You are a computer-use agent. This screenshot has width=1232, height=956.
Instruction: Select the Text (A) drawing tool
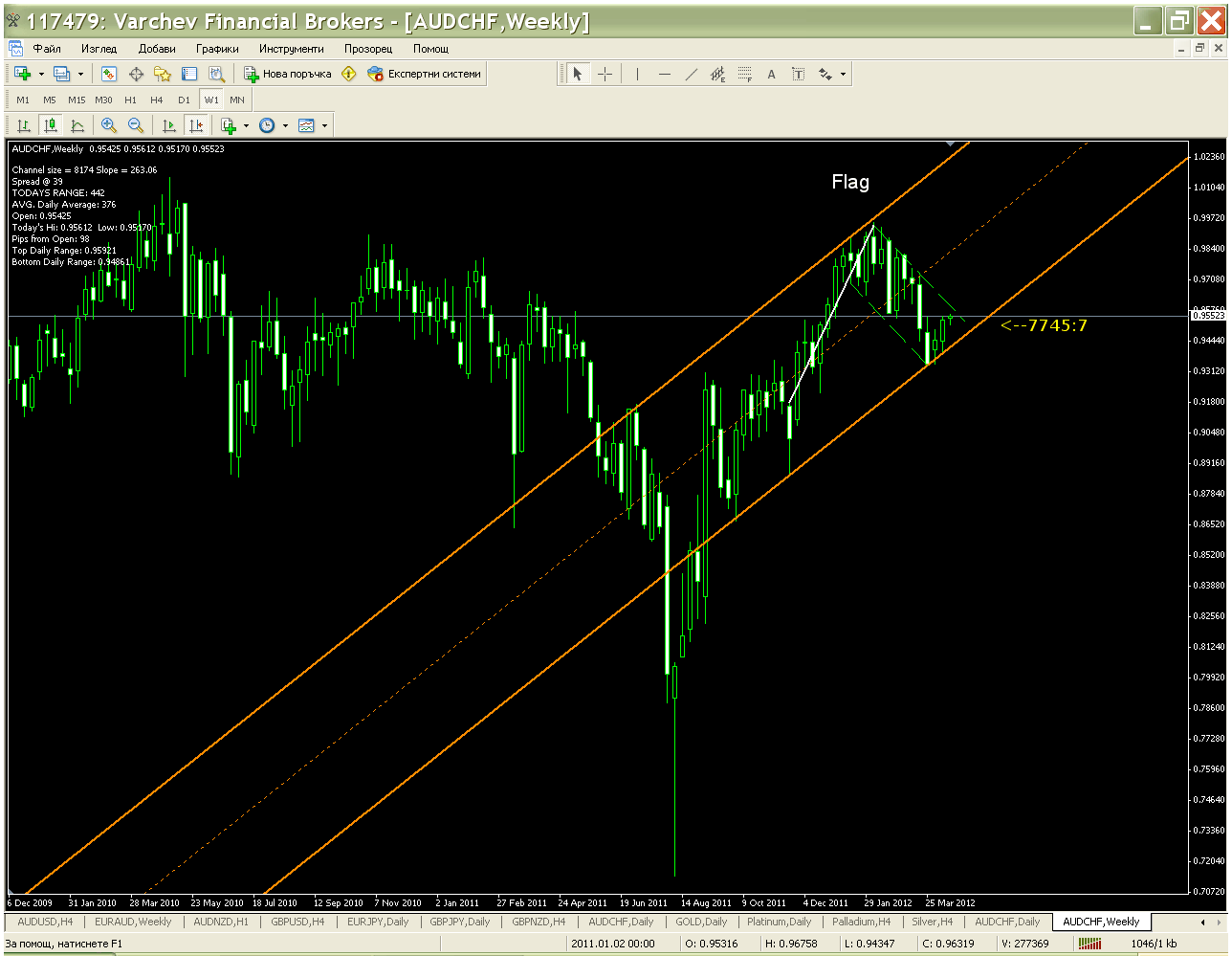click(x=772, y=74)
